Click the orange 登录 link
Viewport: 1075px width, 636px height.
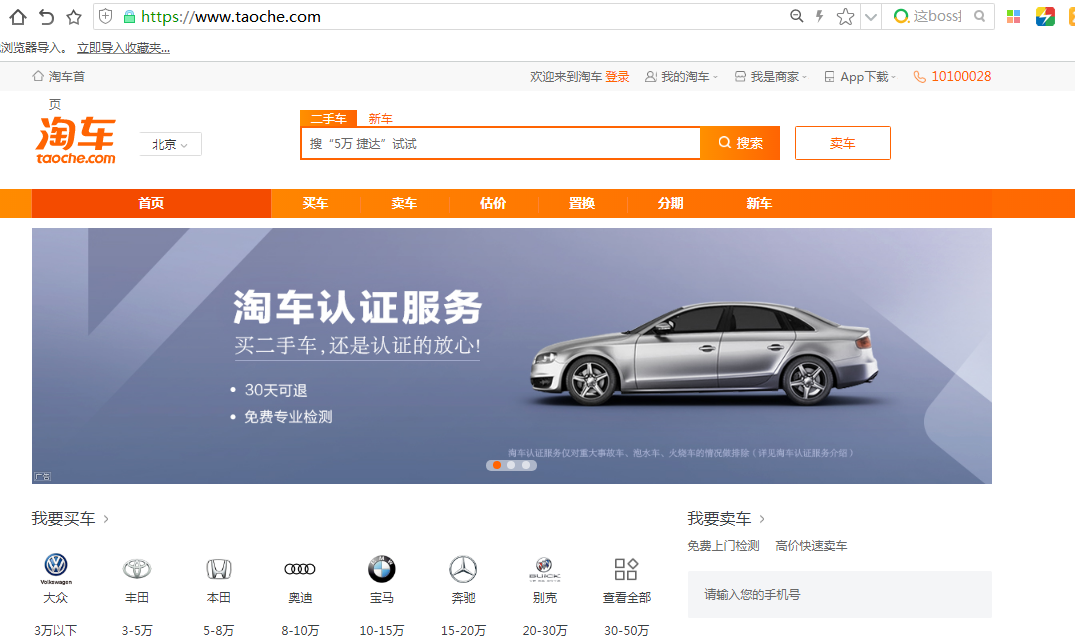coord(617,77)
